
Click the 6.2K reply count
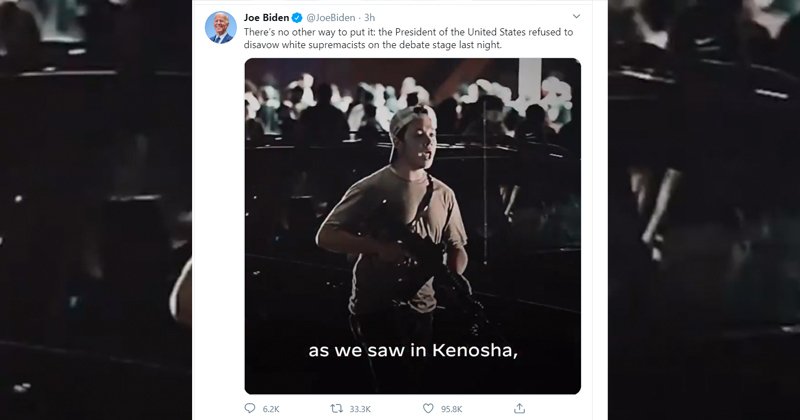[x=271, y=409]
